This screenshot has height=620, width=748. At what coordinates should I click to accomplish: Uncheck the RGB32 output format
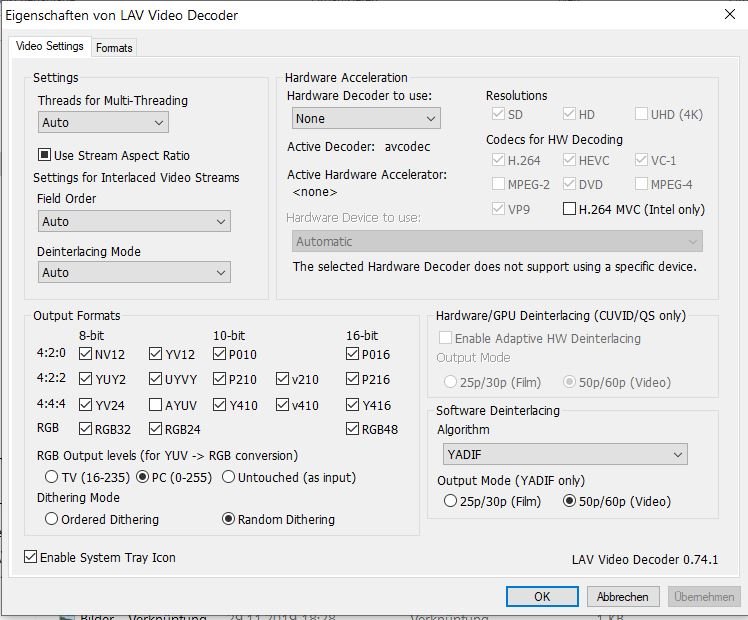(85, 429)
